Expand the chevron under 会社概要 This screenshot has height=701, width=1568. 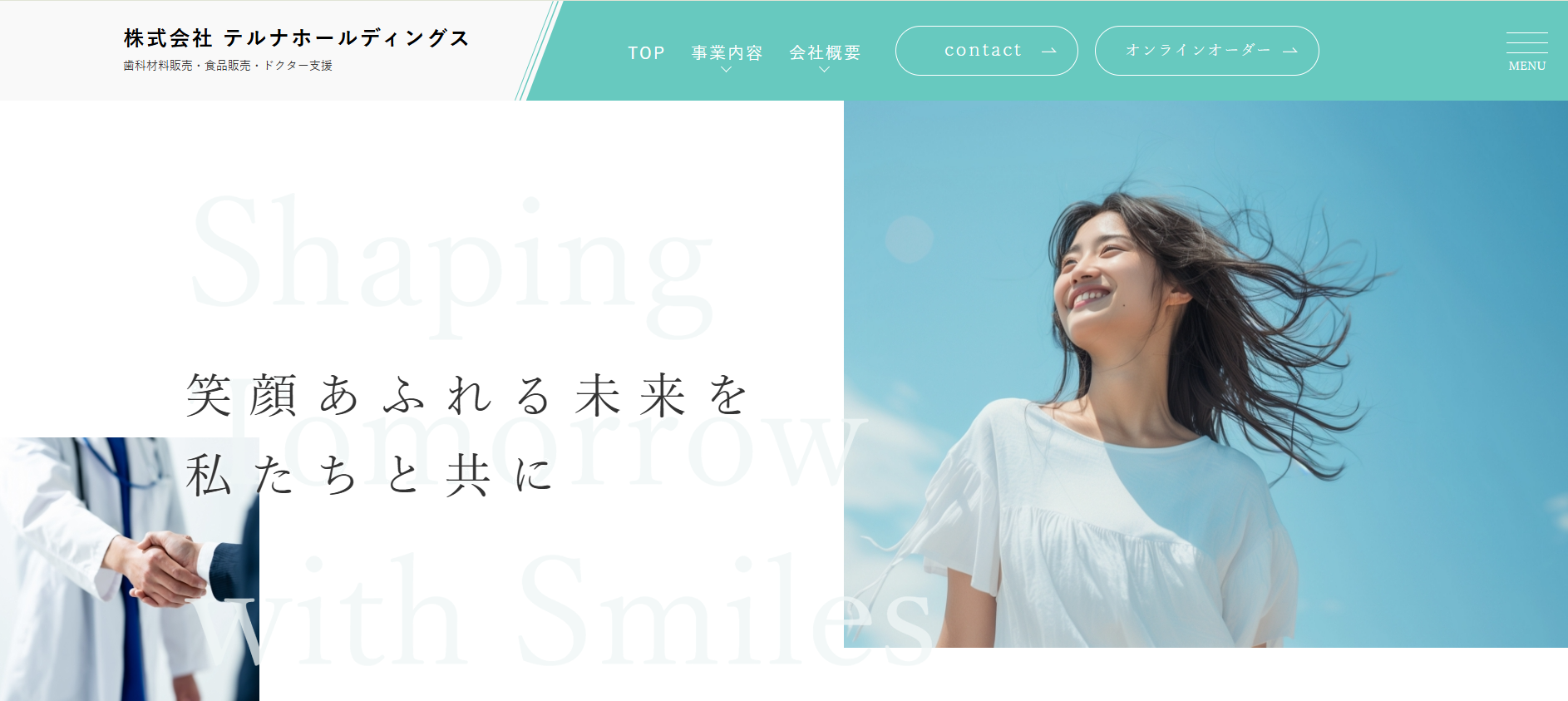(824, 70)
